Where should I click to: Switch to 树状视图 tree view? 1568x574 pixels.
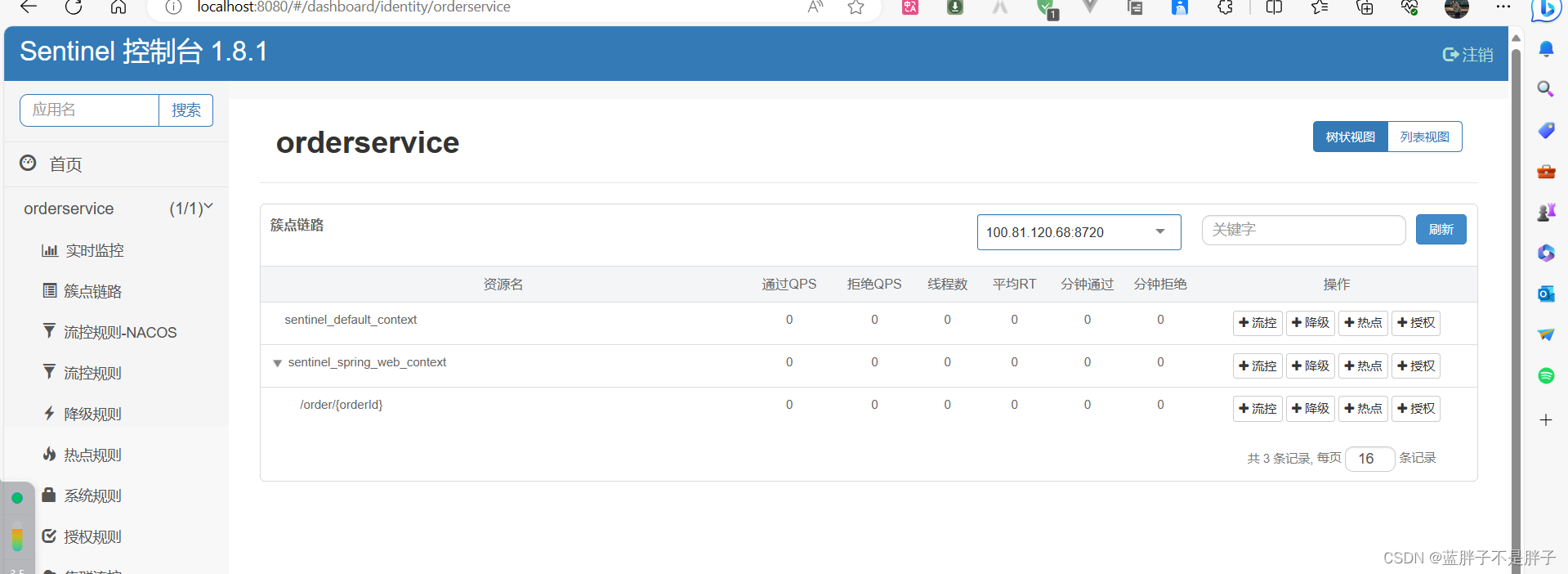coord(1351,137)
